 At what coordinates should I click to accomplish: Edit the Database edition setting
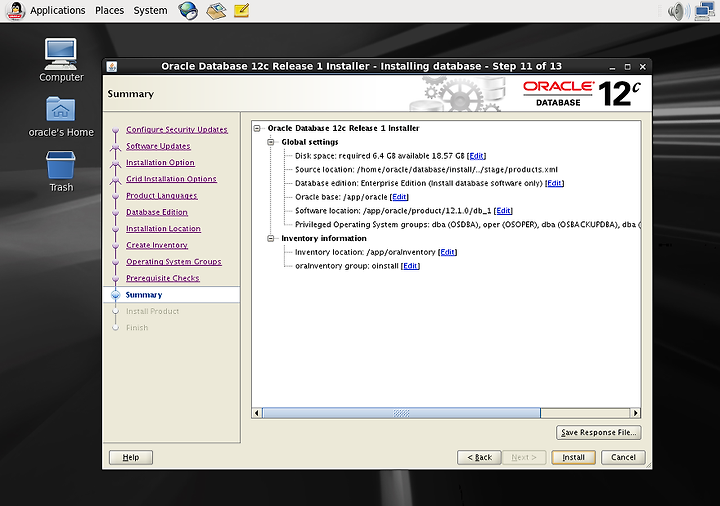554,183
